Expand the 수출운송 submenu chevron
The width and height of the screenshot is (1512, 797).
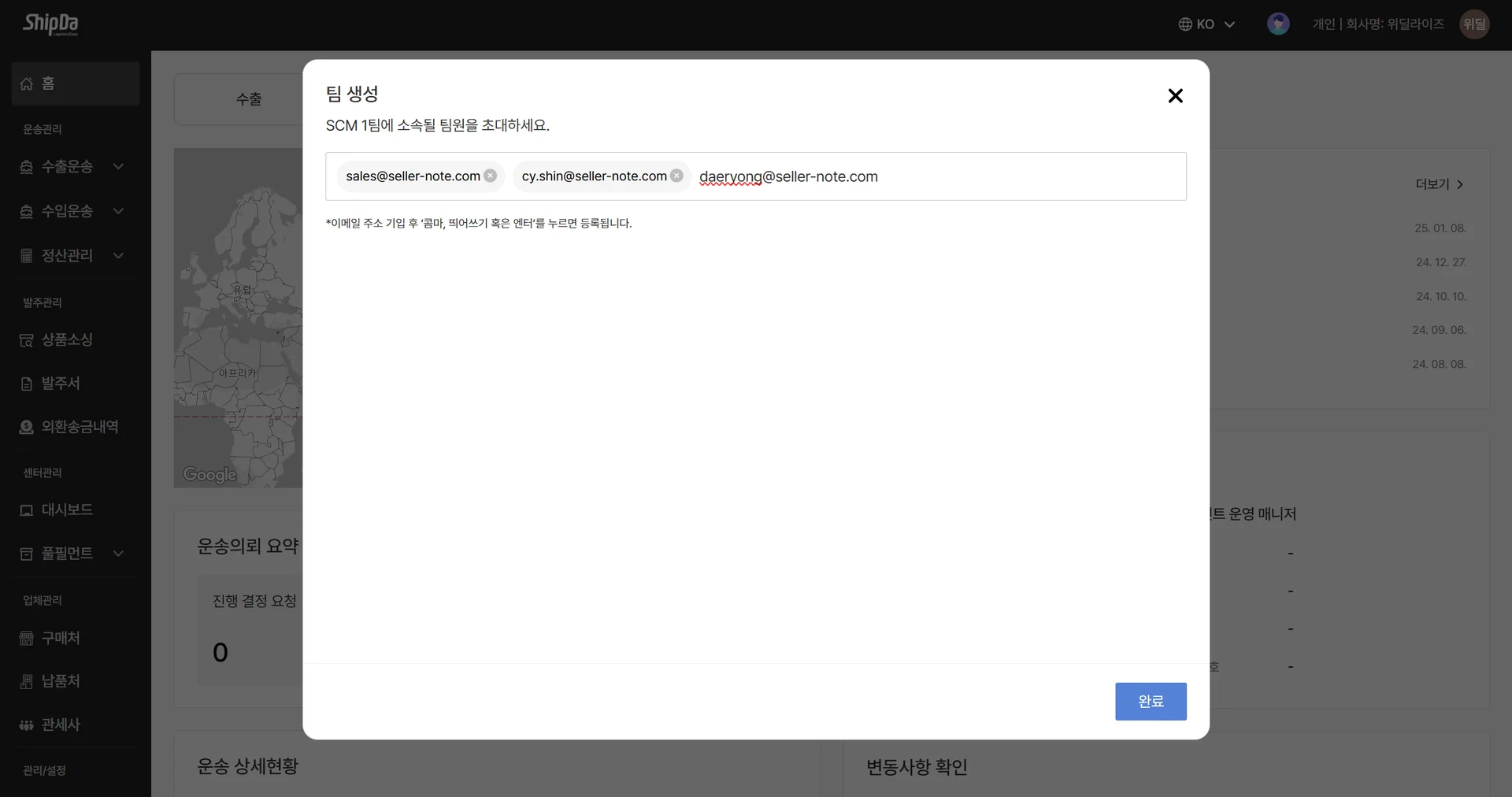click(119, 166)
